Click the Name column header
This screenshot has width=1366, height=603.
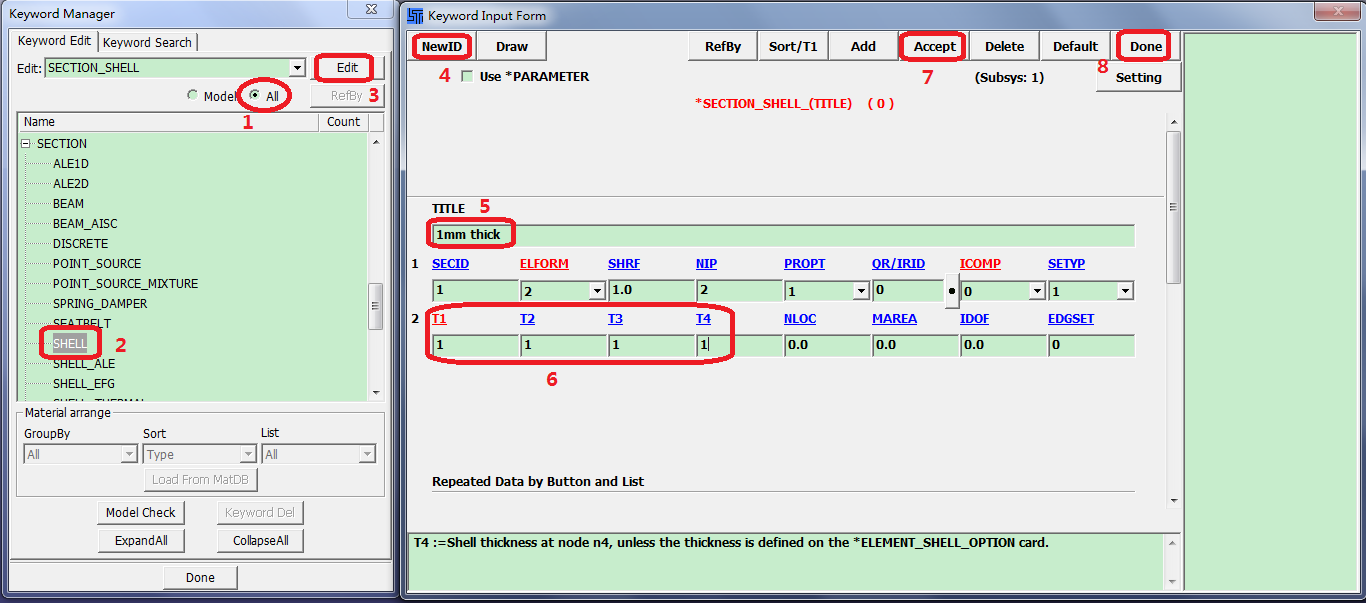click(168, 122)
